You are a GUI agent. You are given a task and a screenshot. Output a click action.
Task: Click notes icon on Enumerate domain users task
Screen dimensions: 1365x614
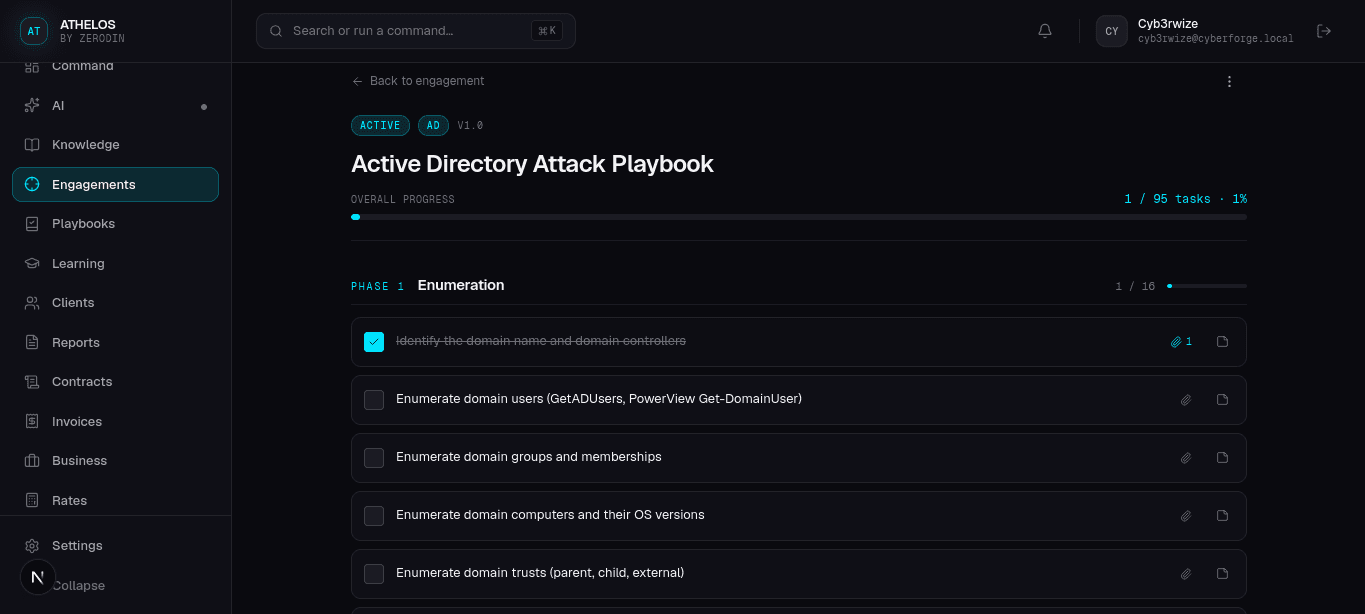tap(1222, 400)
